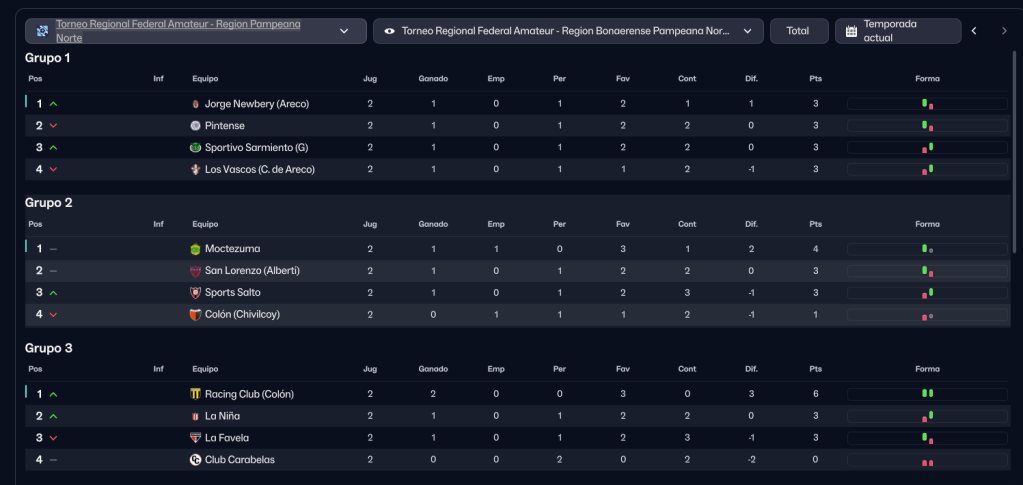The image size is (1023, 485).
Task: Sort Grupo 1 by the Pts column
Action: pyautogui.click(x=815, y=79)
